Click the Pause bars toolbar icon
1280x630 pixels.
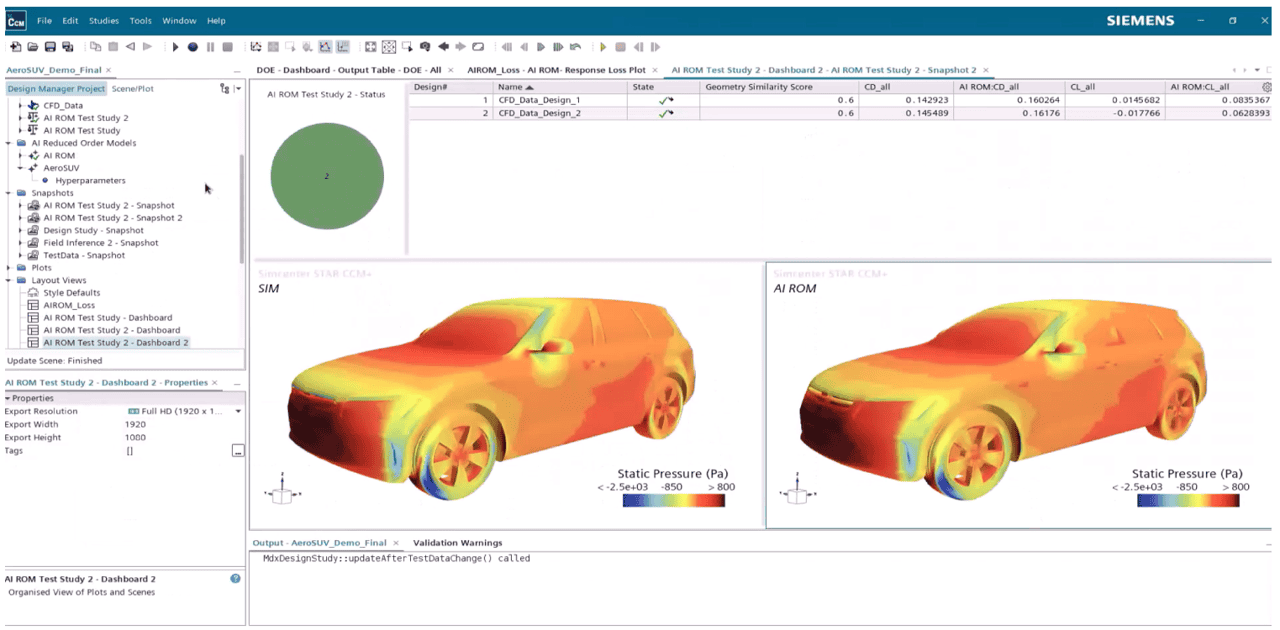point(210,46)
